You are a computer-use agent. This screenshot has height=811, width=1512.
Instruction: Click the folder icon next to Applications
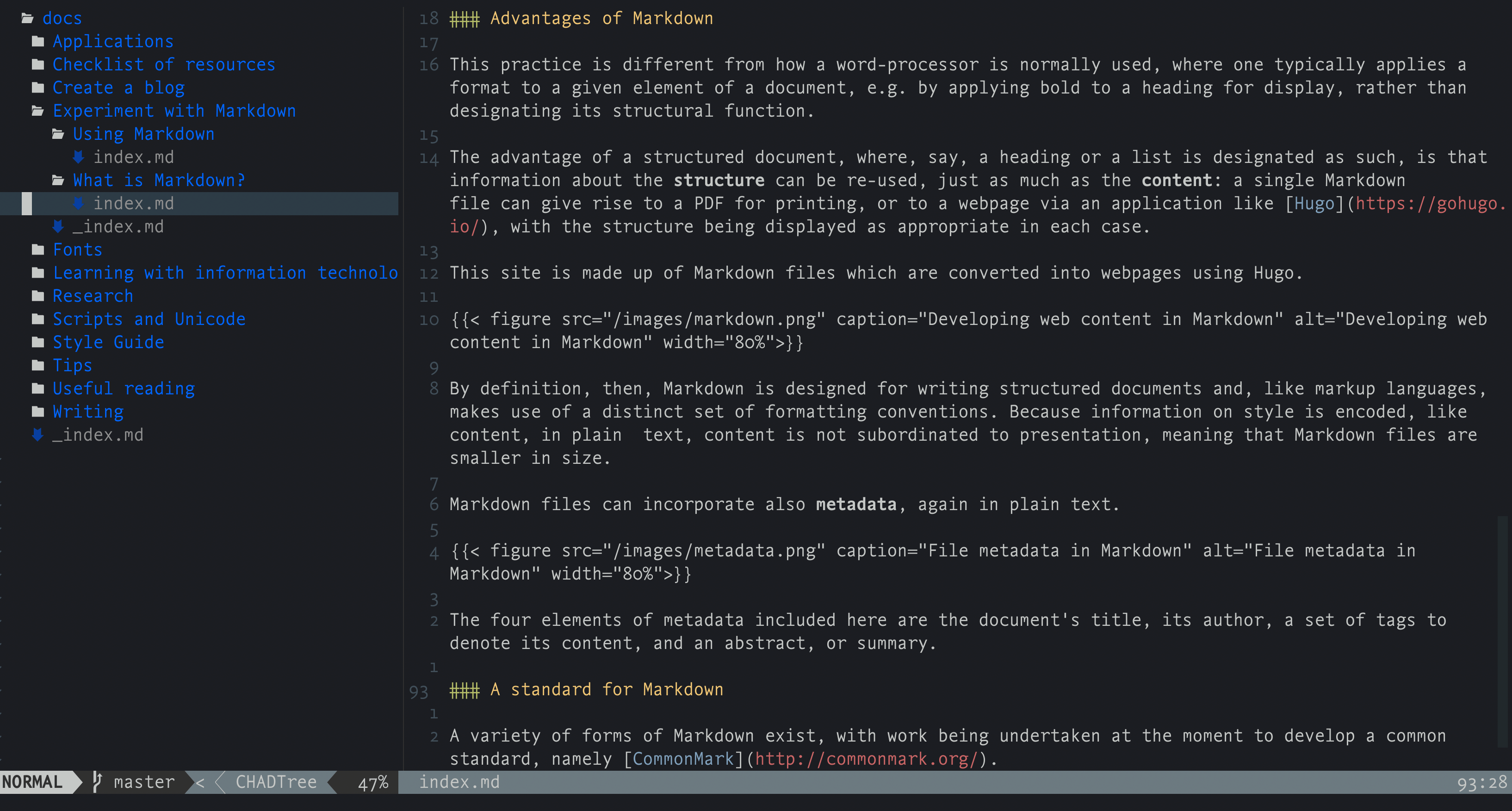[37, 42]
